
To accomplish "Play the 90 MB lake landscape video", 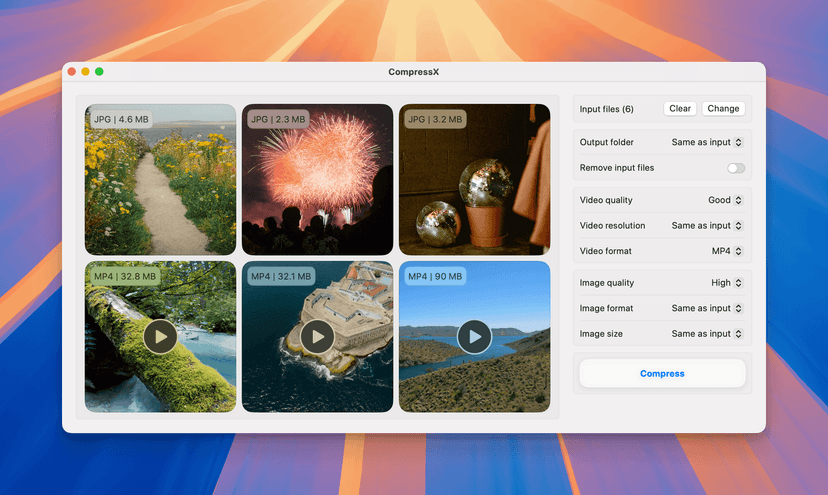I will pyautogui.click(x=474, y=337).
